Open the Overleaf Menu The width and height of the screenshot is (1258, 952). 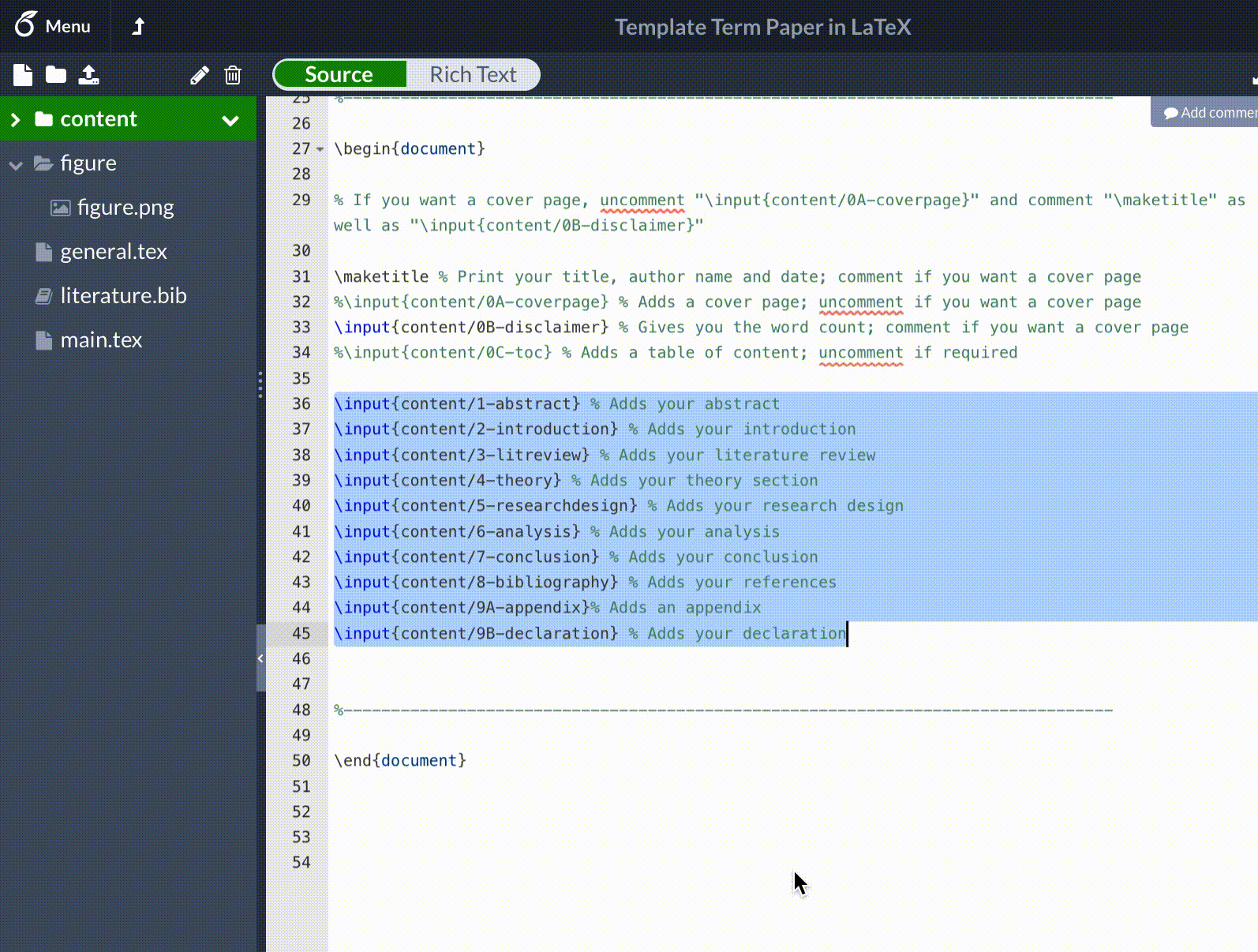pyautogui.click(x=52, y=26)
